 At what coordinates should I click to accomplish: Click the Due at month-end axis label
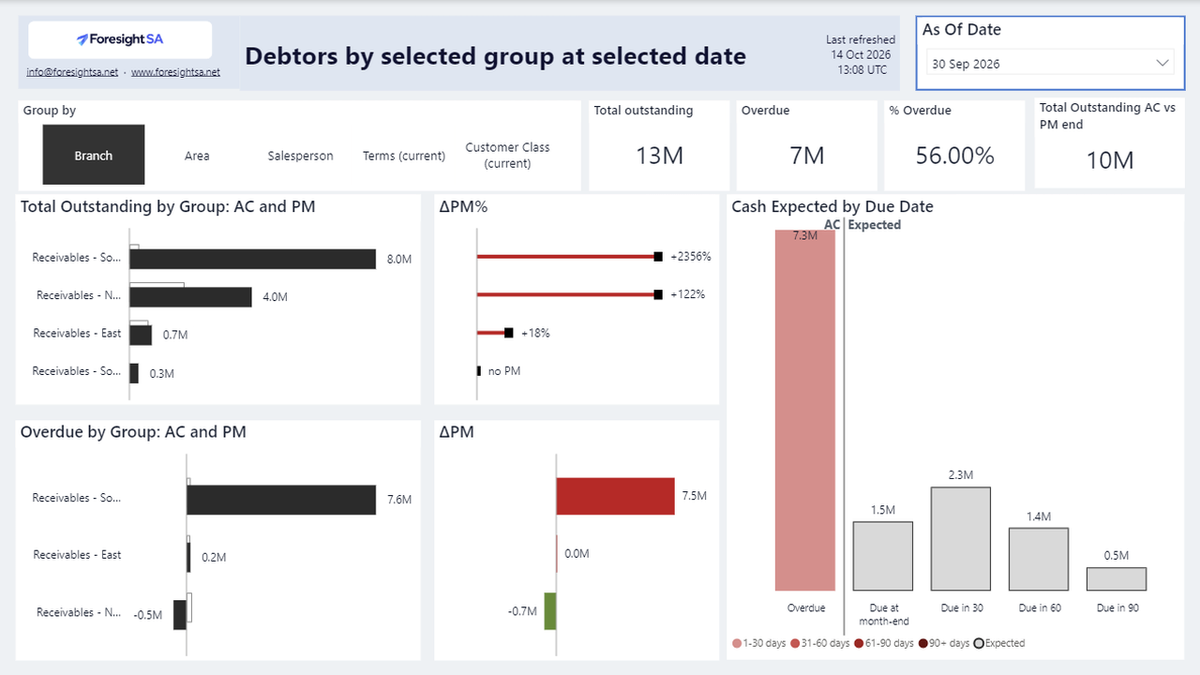coord(883,612)
